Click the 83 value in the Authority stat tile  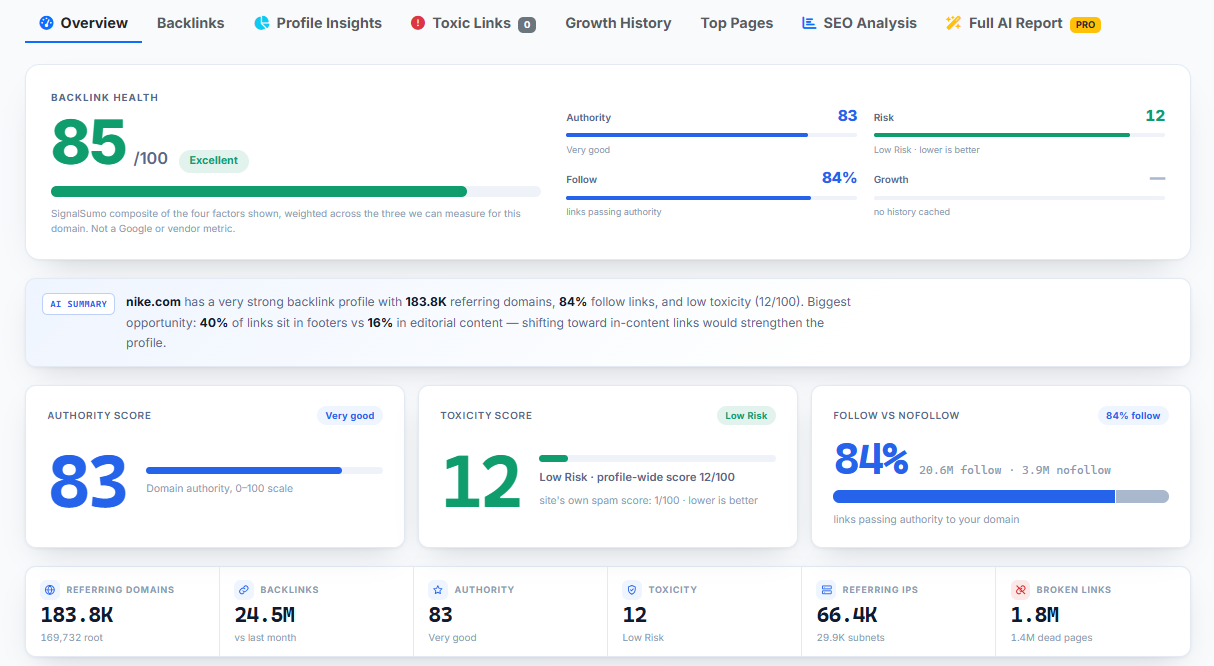[441, 615]
